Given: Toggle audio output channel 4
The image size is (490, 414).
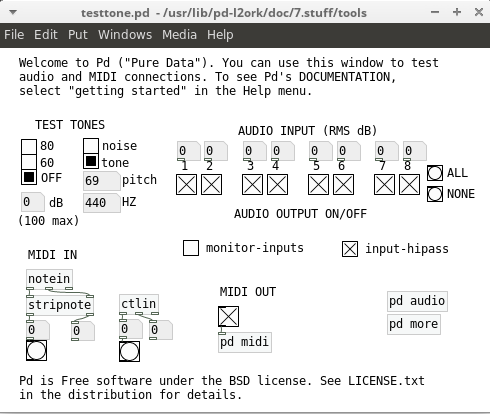Looking at the screenshot, I should tap(277, 185).
